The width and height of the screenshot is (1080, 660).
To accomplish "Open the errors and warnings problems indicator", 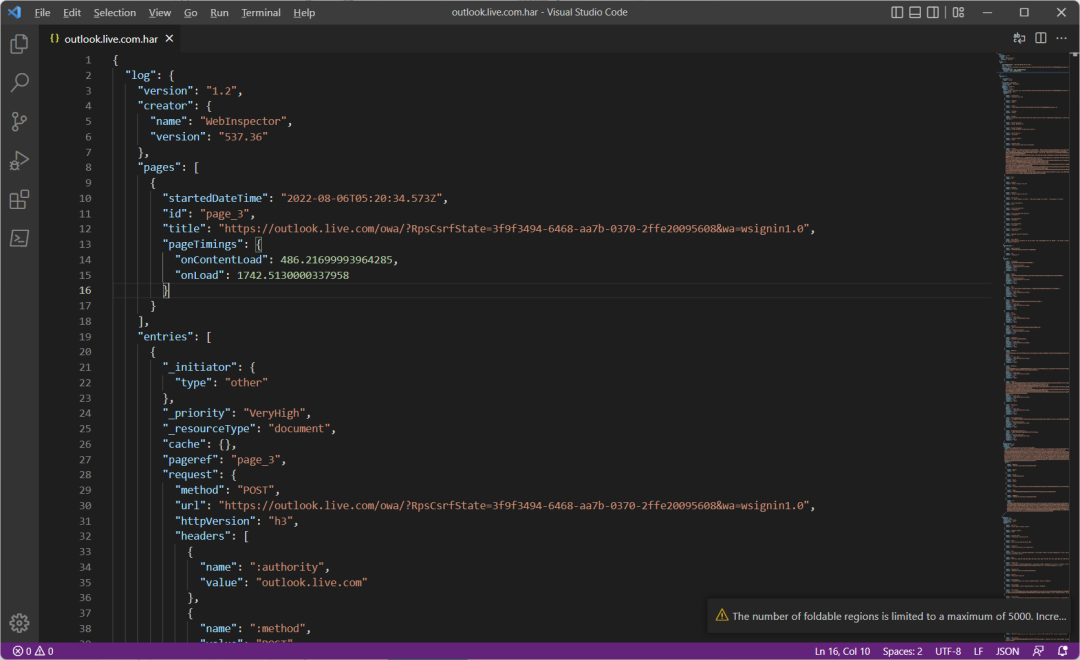I will point(32,651).
